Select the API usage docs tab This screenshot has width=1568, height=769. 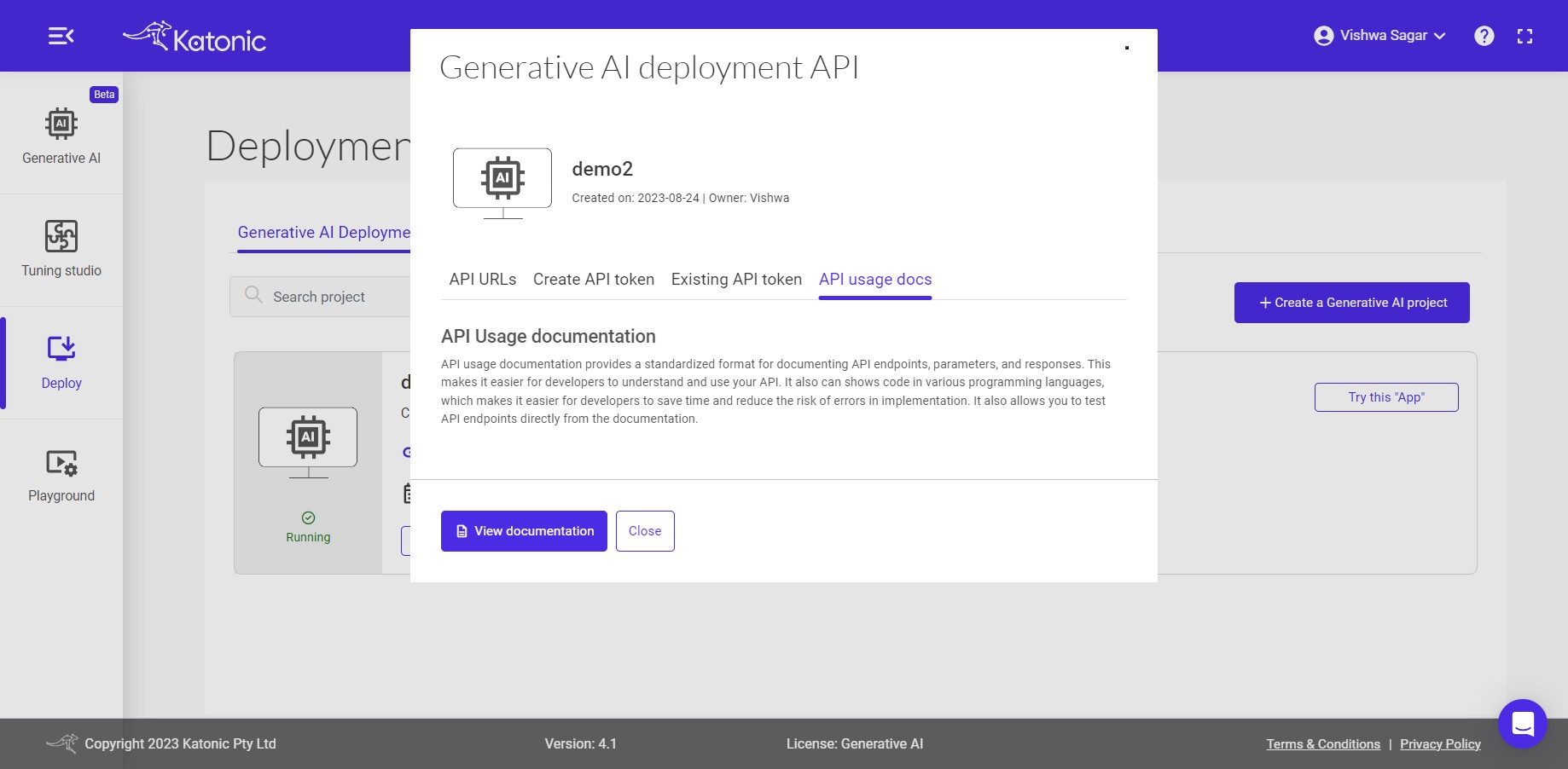[x=875, y=280]
